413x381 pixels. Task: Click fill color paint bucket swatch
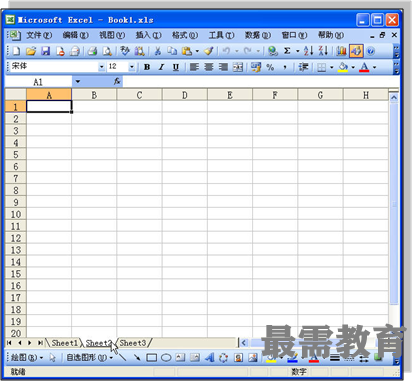(343, 67)
